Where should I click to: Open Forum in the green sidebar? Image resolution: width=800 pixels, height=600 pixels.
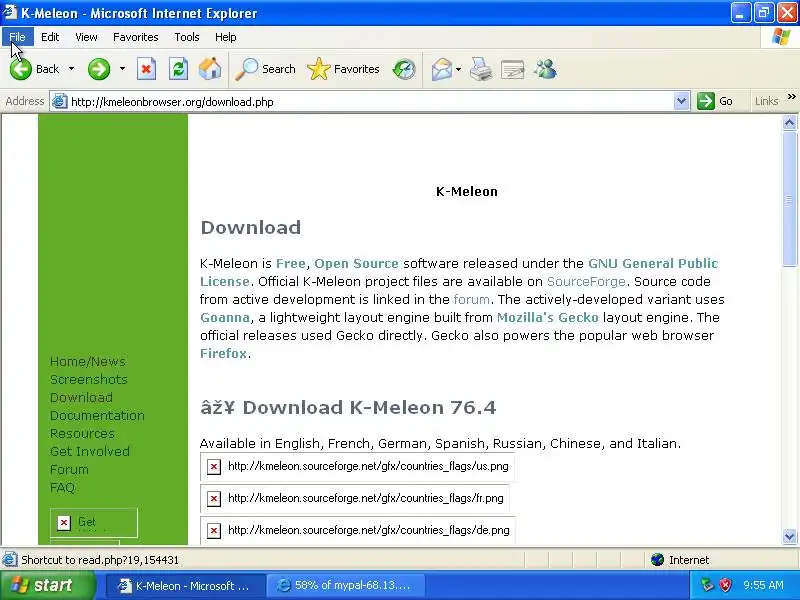tap(69, 469)
